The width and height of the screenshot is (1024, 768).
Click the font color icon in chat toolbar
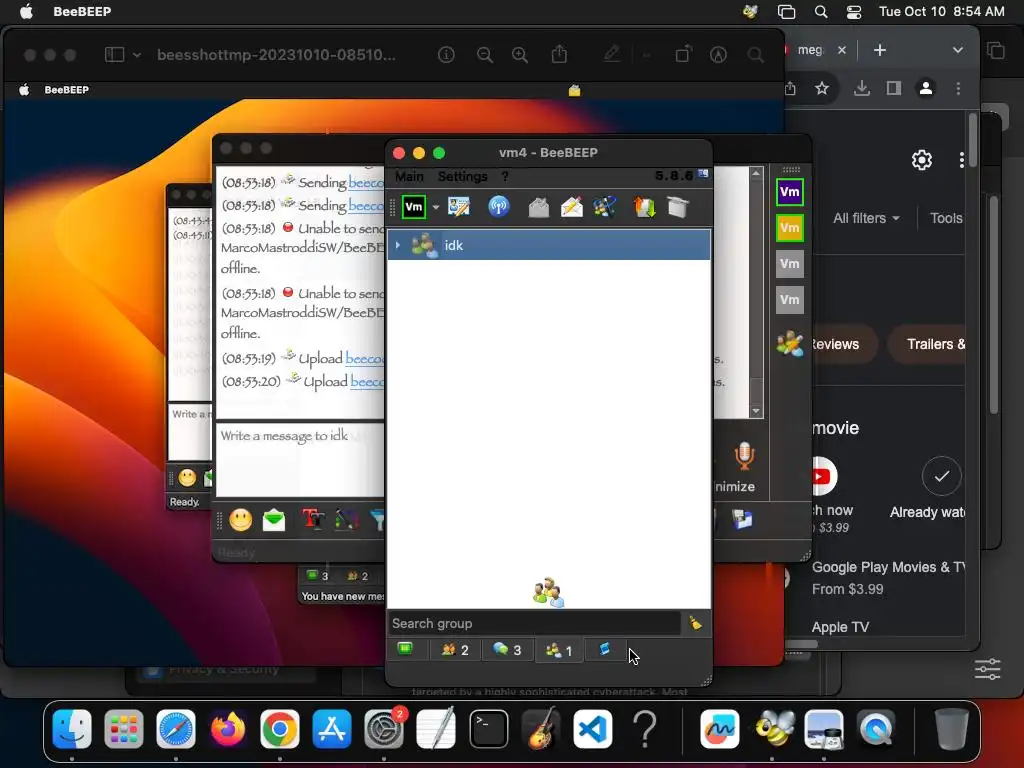point(347,520)
